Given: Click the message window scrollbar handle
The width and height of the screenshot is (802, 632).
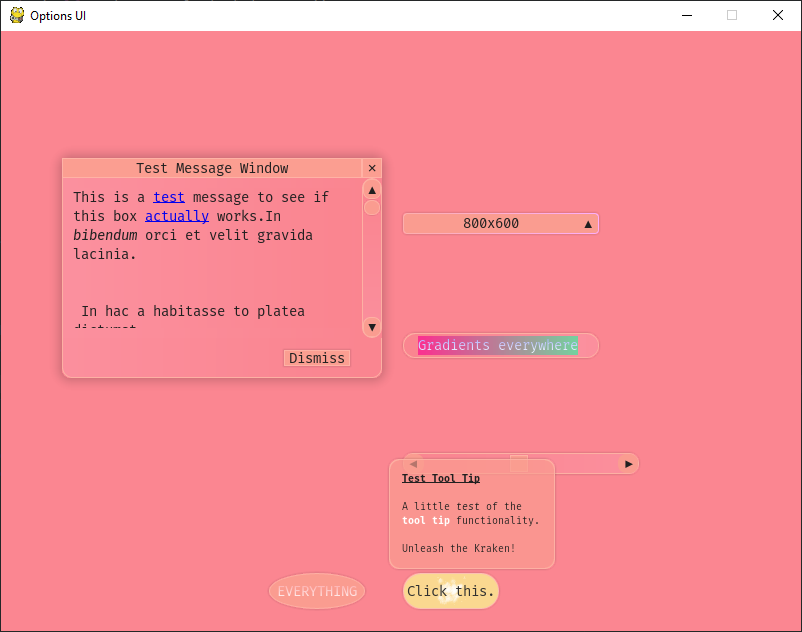Looking at the screenshot, I should point(372,208).
